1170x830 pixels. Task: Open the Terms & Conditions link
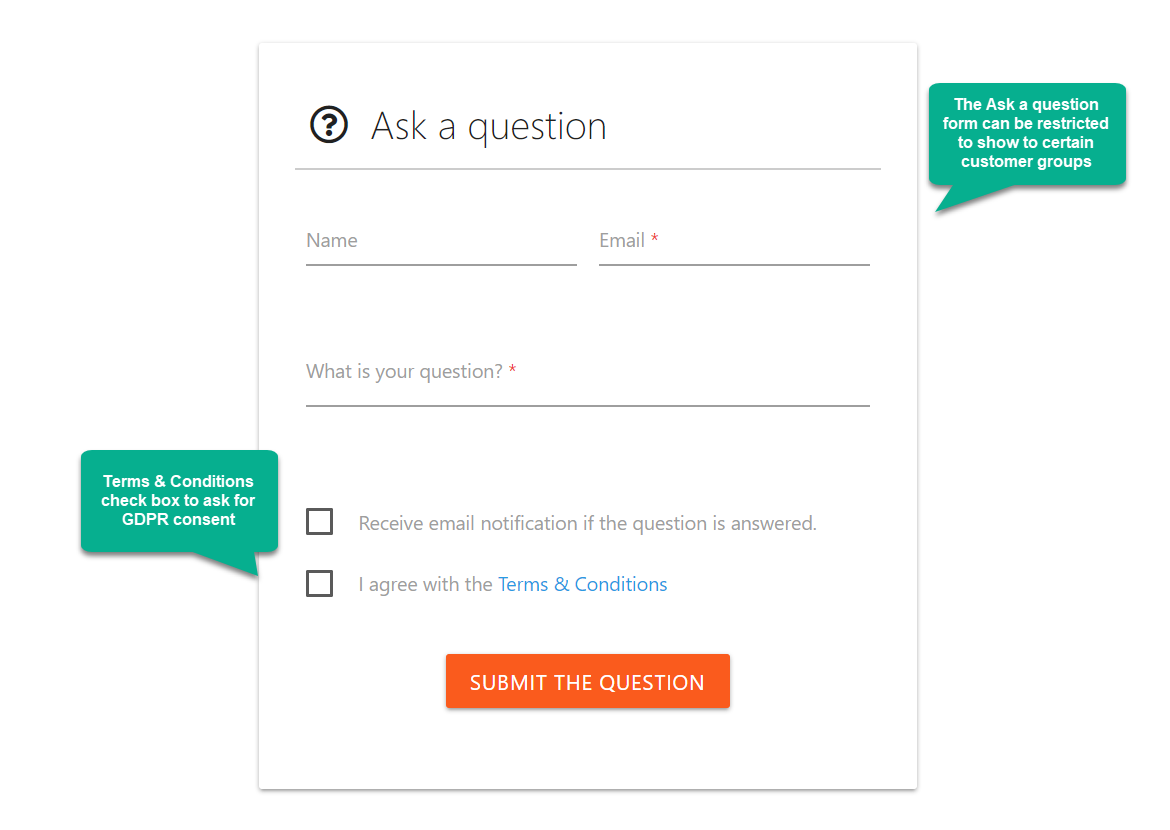tap(583, 584)
